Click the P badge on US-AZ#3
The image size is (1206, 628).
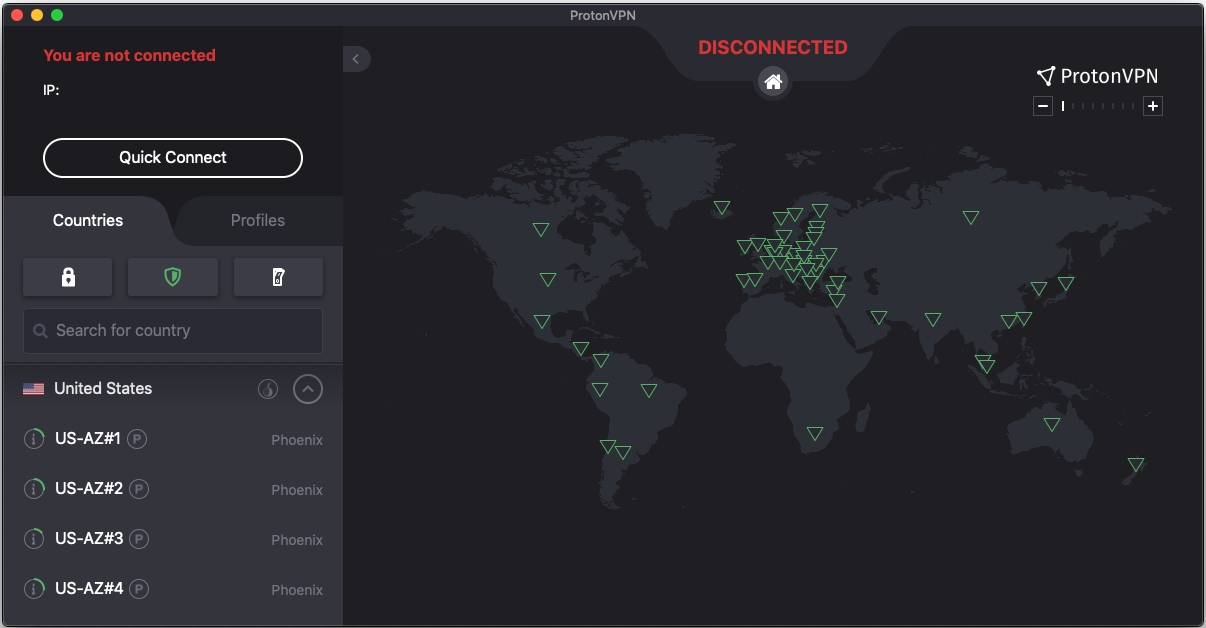(137, 539)
